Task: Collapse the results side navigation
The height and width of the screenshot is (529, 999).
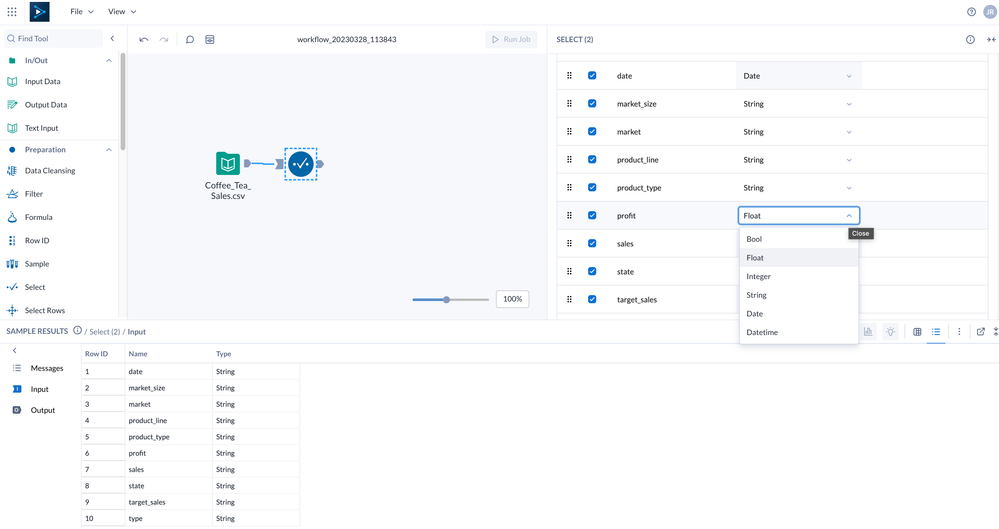Action: coord(15,351)
